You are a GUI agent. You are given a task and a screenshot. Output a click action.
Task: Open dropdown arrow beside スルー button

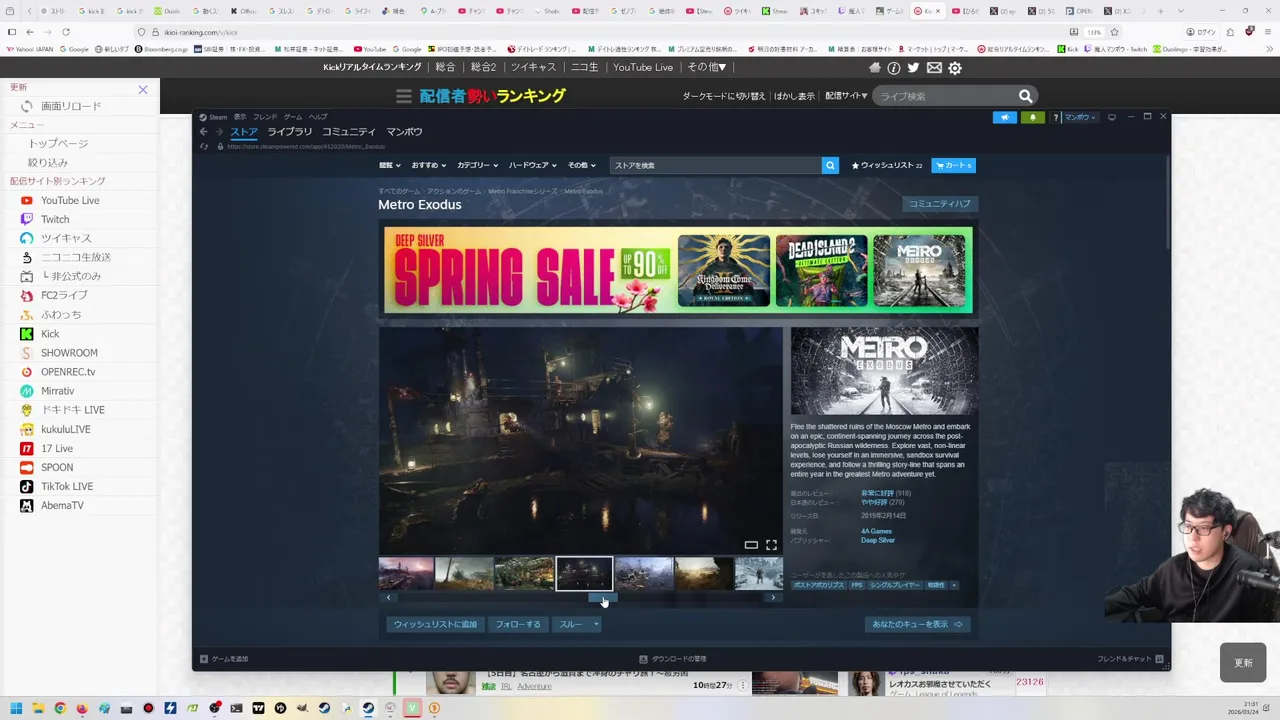coord(596,624)
